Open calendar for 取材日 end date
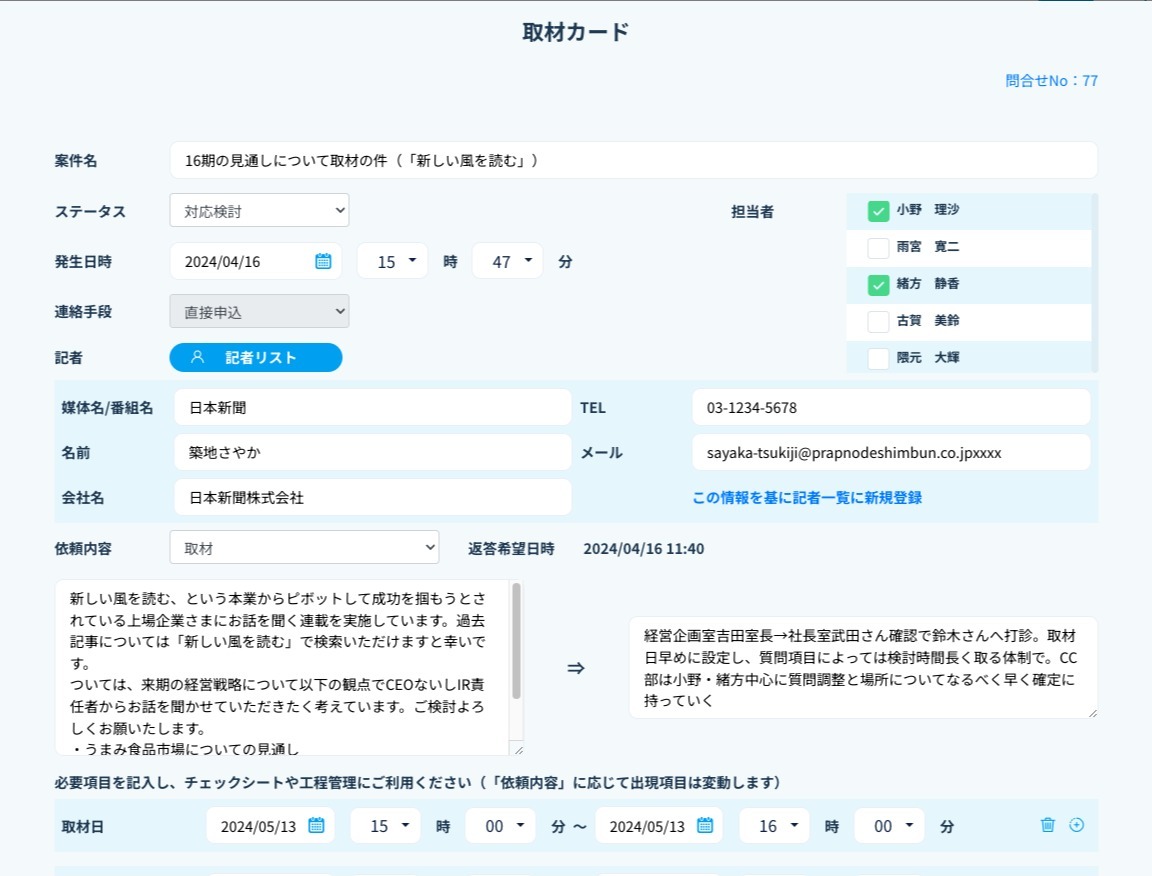 705,826
